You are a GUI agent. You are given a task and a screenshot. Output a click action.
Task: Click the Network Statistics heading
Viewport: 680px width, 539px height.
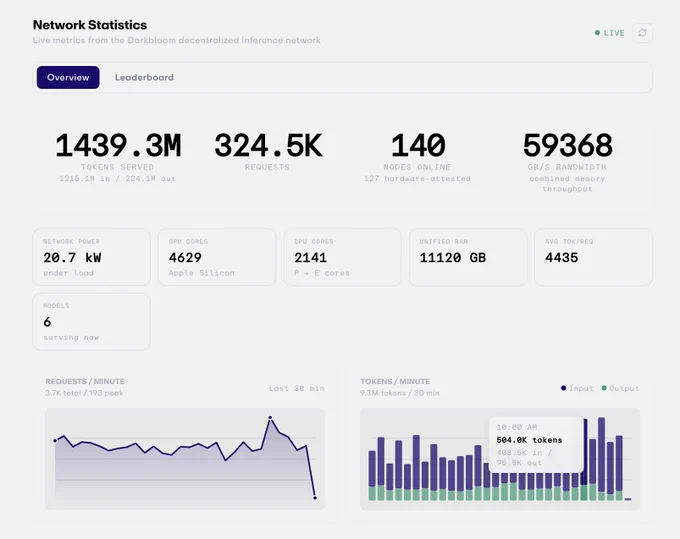pyautogui.click(x=90, y=25)
